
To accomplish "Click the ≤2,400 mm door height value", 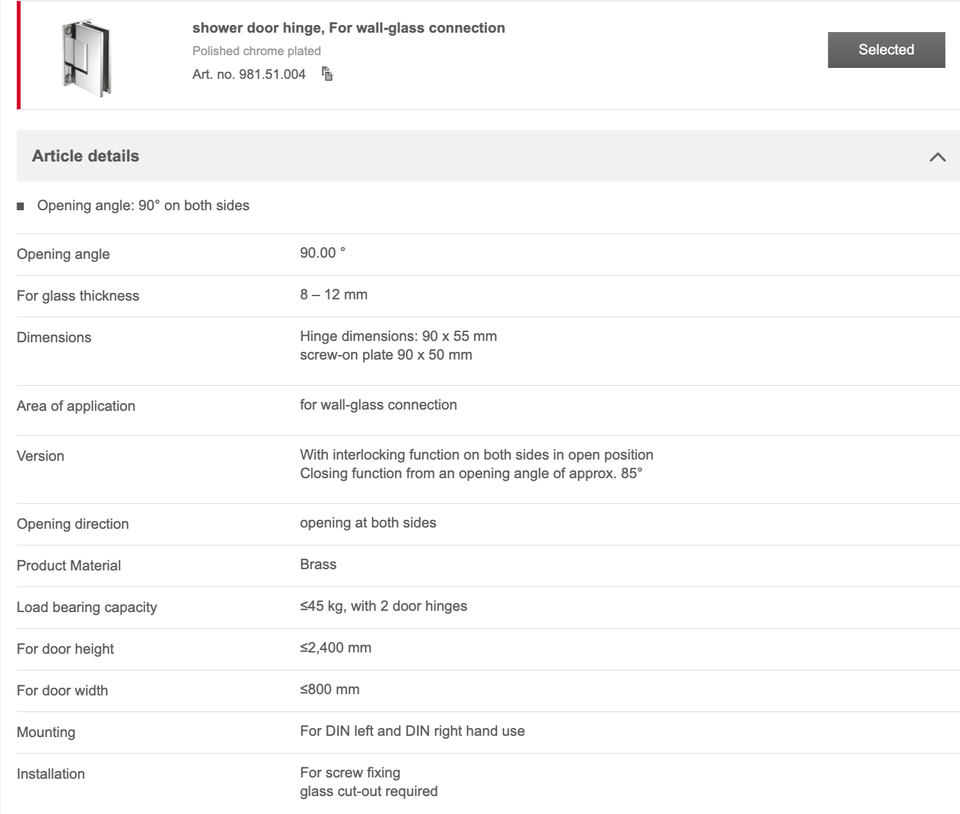I will [x=335, y=648].
